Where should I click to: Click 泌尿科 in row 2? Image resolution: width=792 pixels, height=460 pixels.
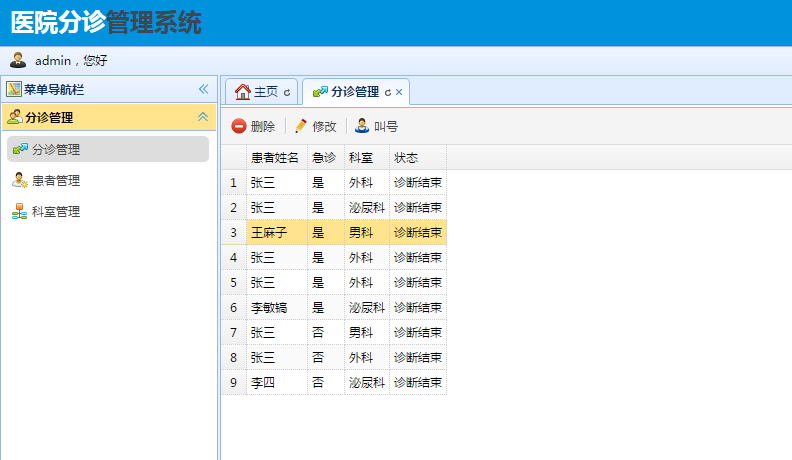[x=367, y=208]
